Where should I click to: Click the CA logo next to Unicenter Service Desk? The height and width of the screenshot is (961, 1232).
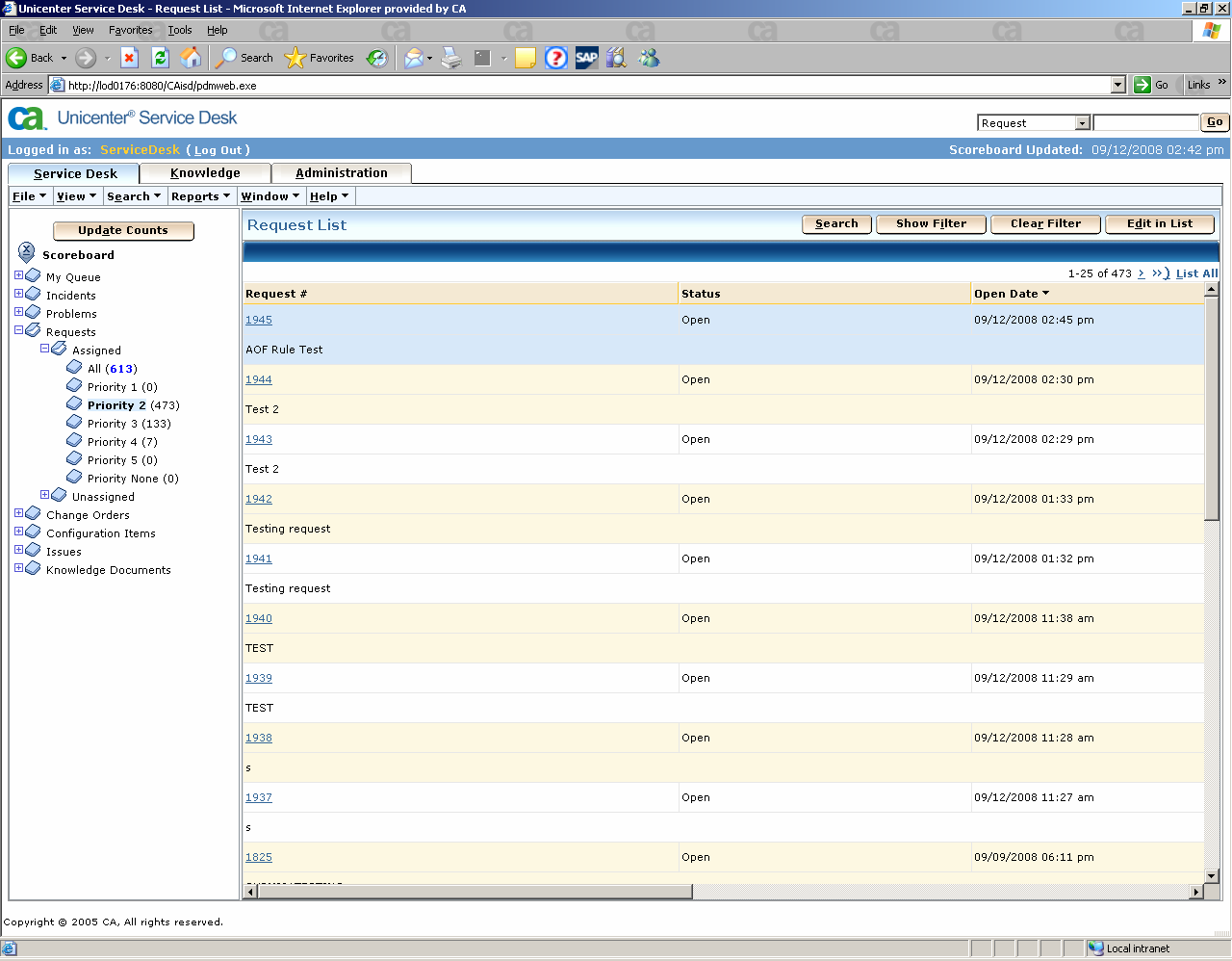point(28,117)
